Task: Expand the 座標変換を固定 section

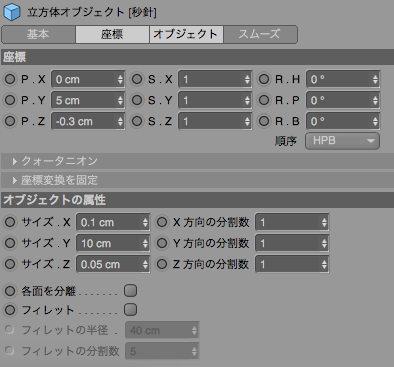Action: [197, 180]
